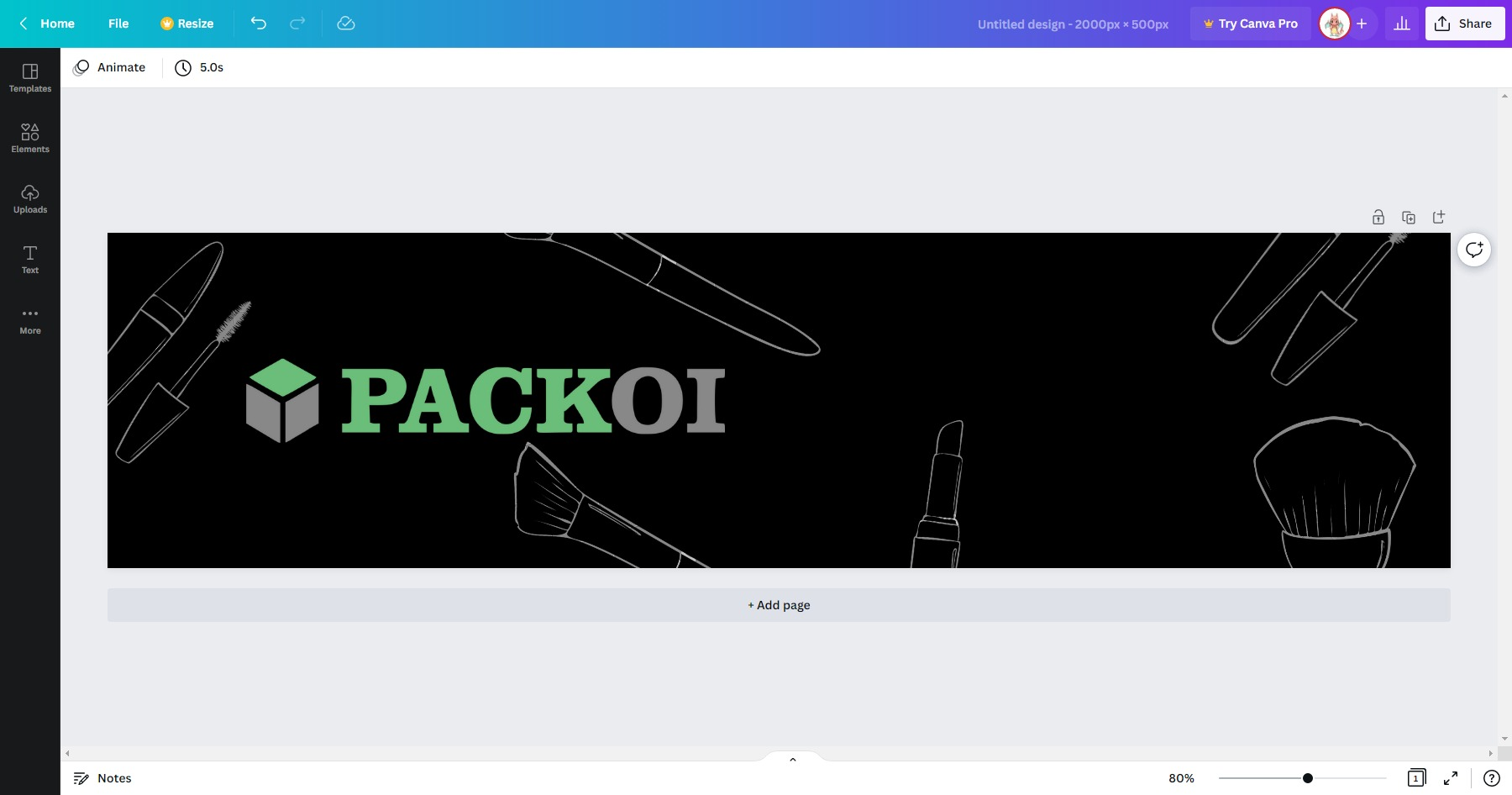Go back to Home
The height and width of the screenshot is (795, 1512).
(x=47, y=24)
